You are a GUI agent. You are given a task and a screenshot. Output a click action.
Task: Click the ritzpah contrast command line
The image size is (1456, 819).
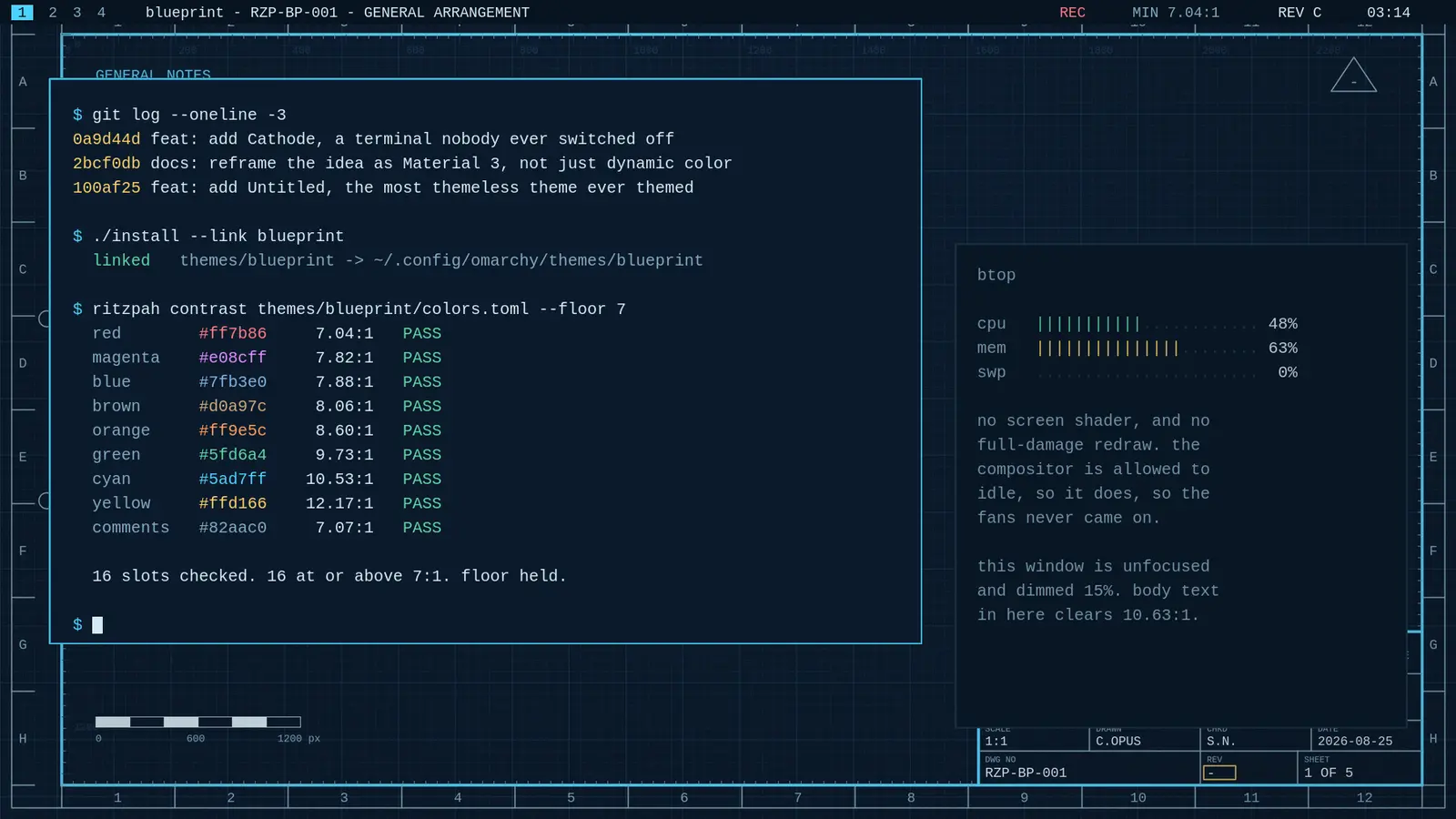(x=359, y=309)
